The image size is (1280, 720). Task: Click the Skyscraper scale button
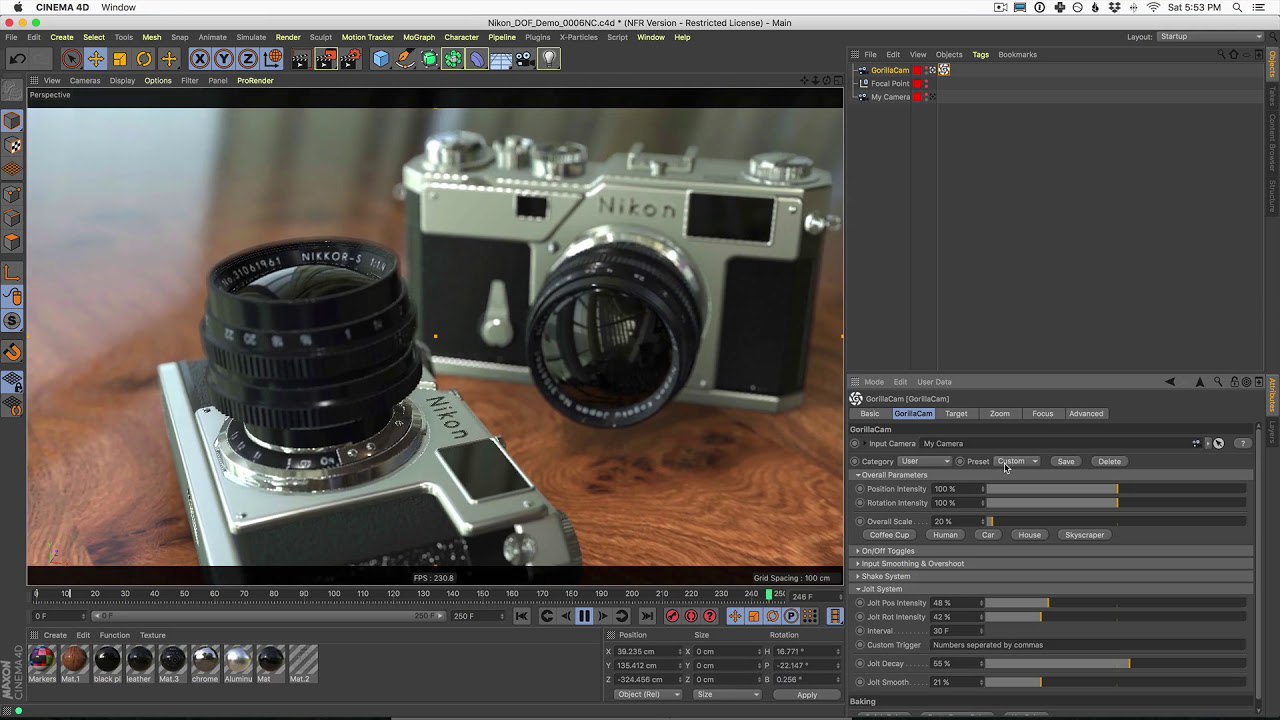point(1084,535)
